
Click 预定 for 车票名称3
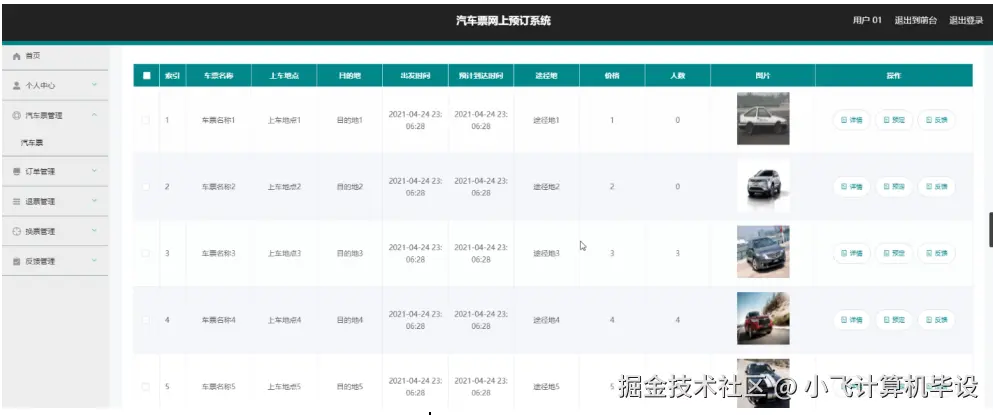coord(894,253)
